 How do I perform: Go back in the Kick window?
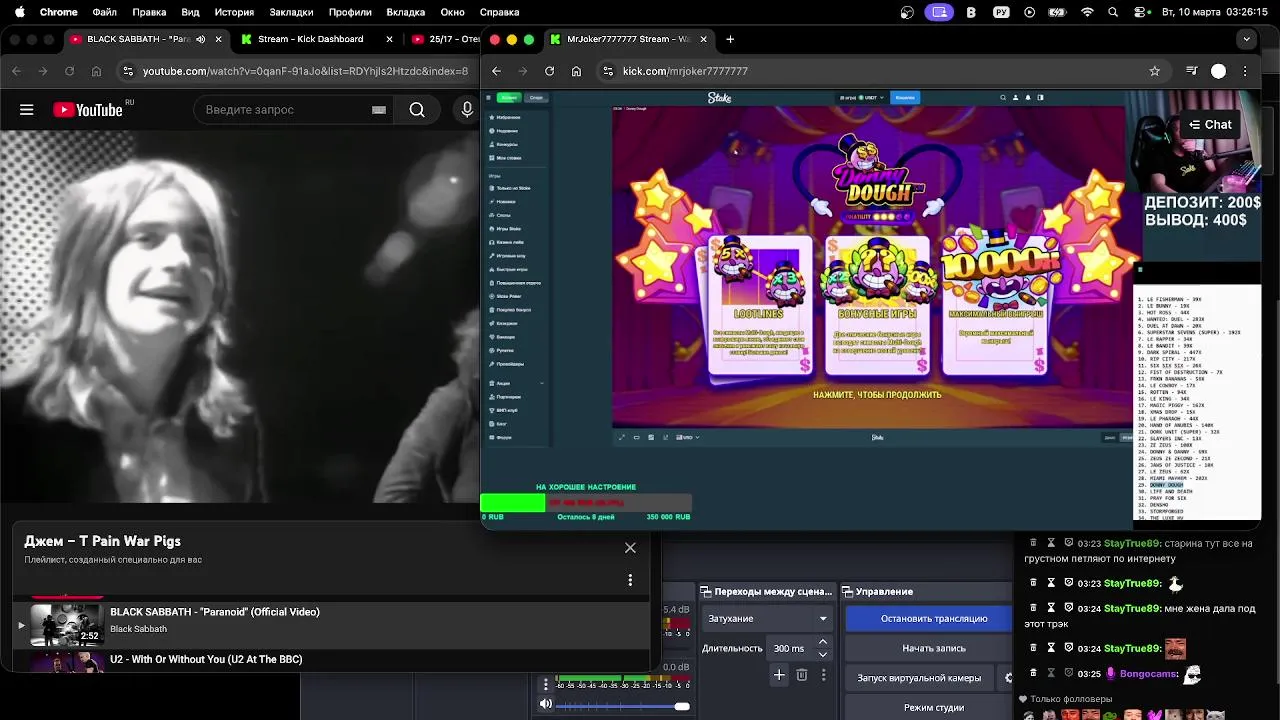(x=496, y=71)
